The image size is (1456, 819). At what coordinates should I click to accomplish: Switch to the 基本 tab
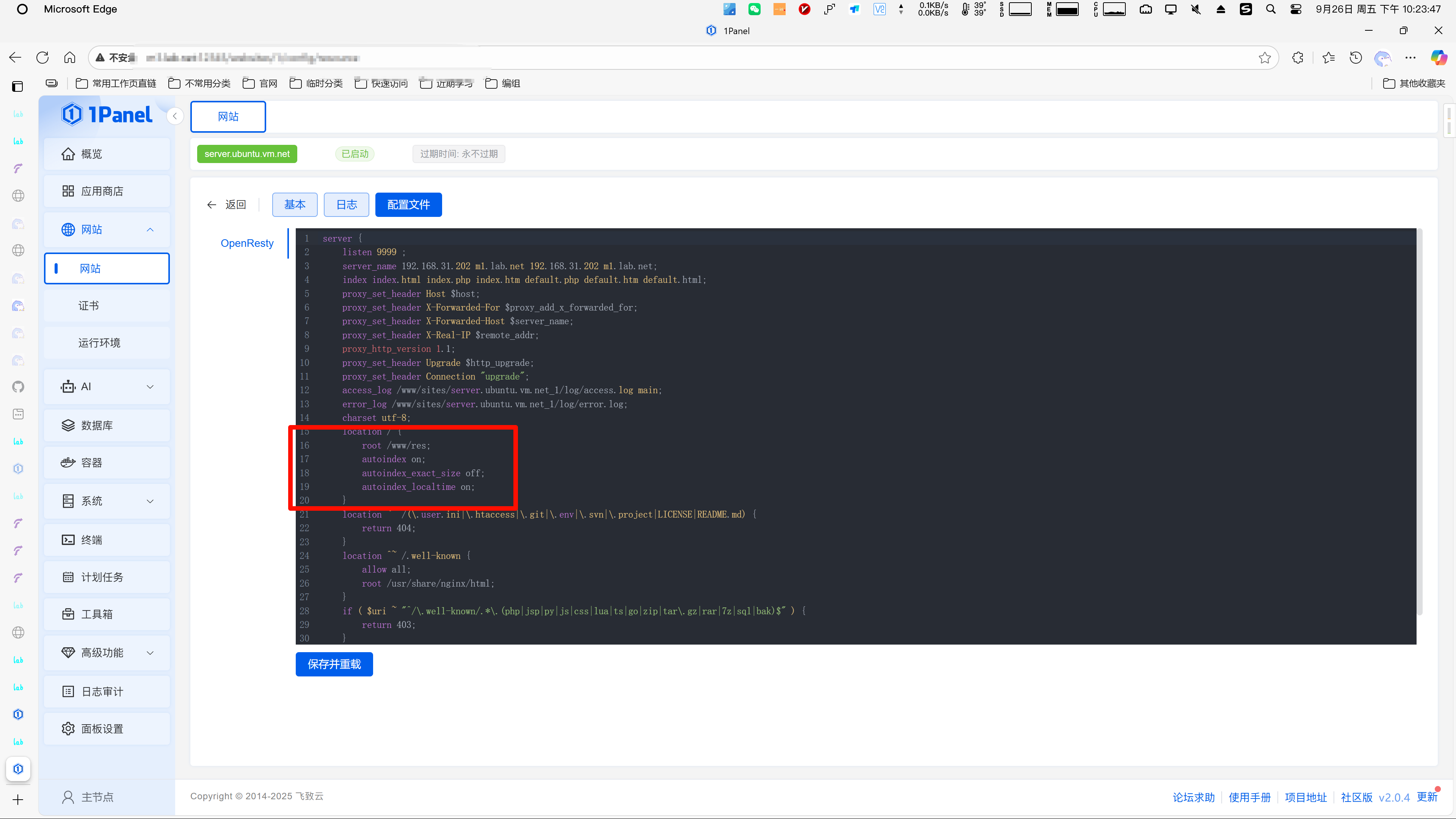click(x=295, y=205)
